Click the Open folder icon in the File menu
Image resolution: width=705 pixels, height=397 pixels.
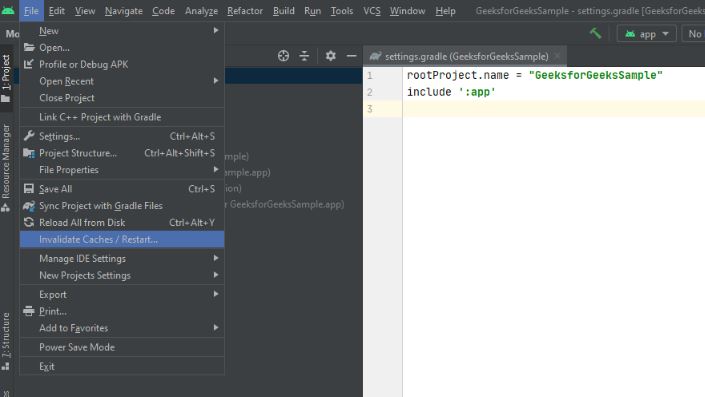pyautogui.click(x=29, y=47)
